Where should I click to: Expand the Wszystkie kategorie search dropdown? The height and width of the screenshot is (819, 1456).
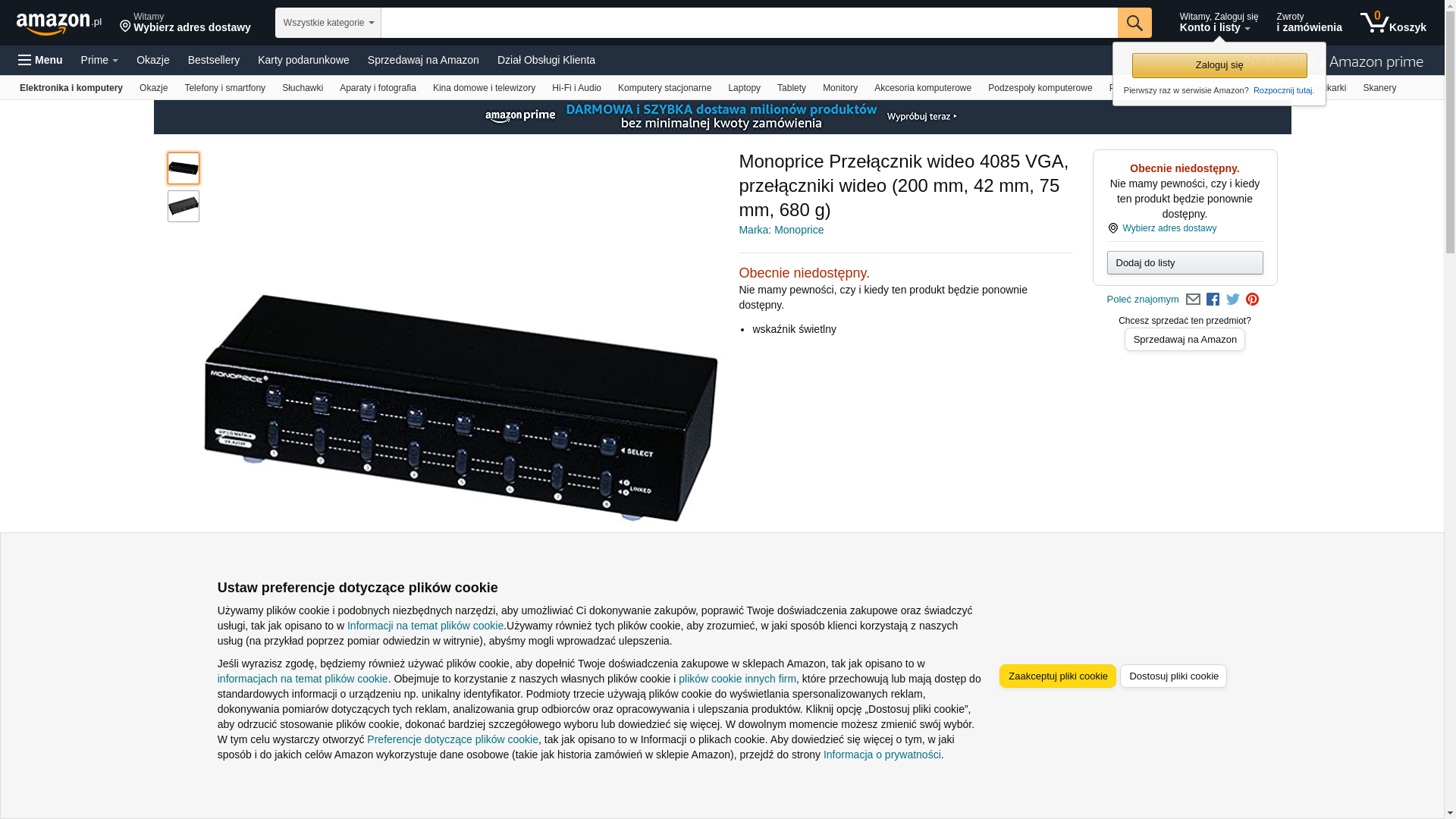coord(328,23)
